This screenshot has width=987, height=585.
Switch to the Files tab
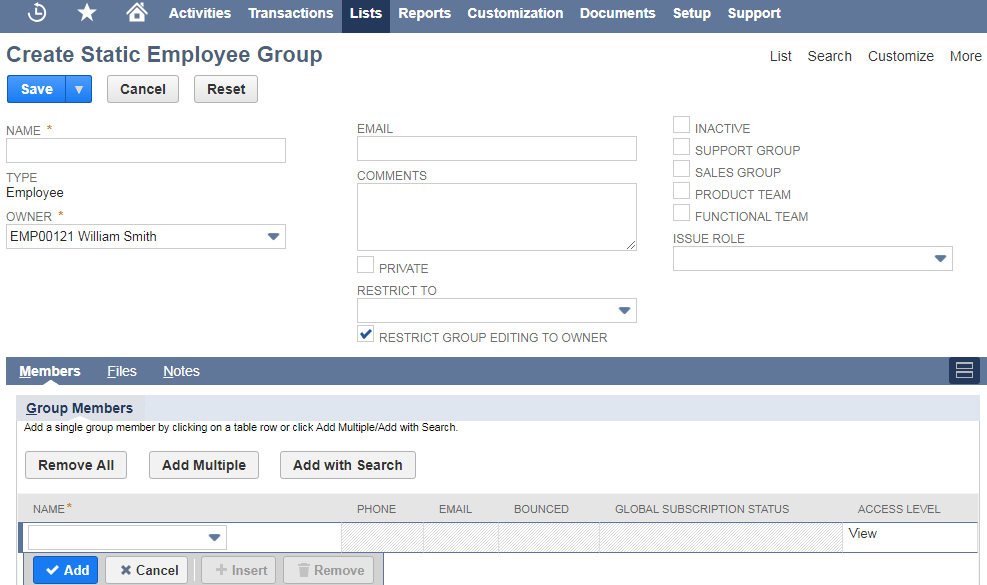[121, 370]
